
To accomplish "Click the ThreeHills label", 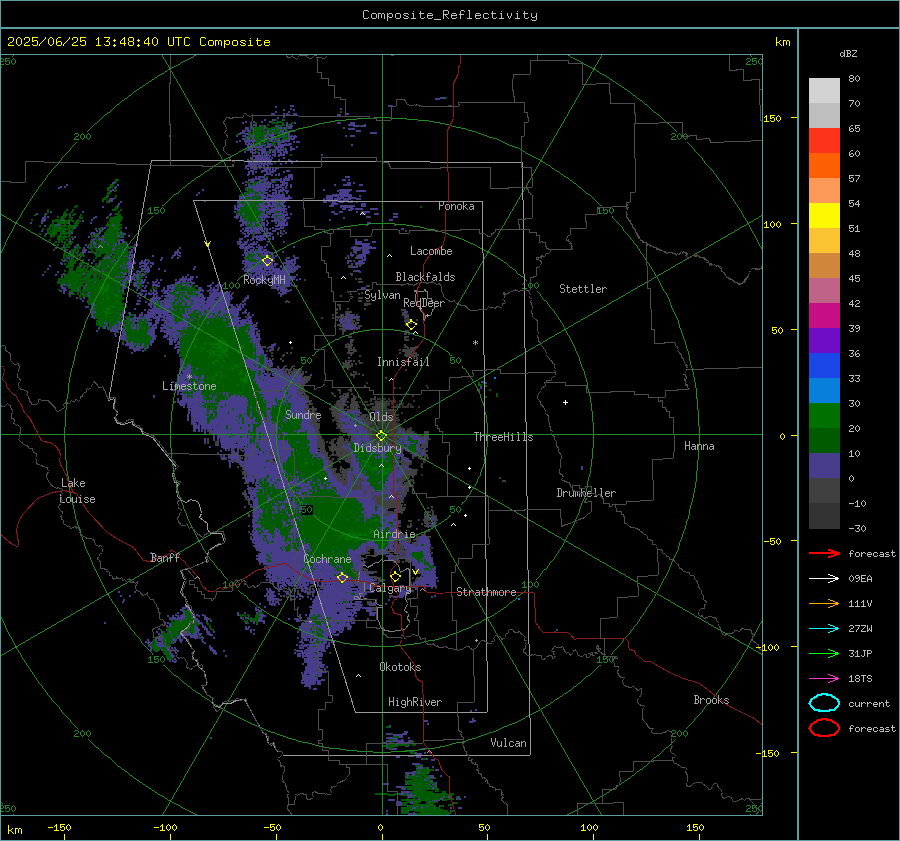I will [503, 437].
